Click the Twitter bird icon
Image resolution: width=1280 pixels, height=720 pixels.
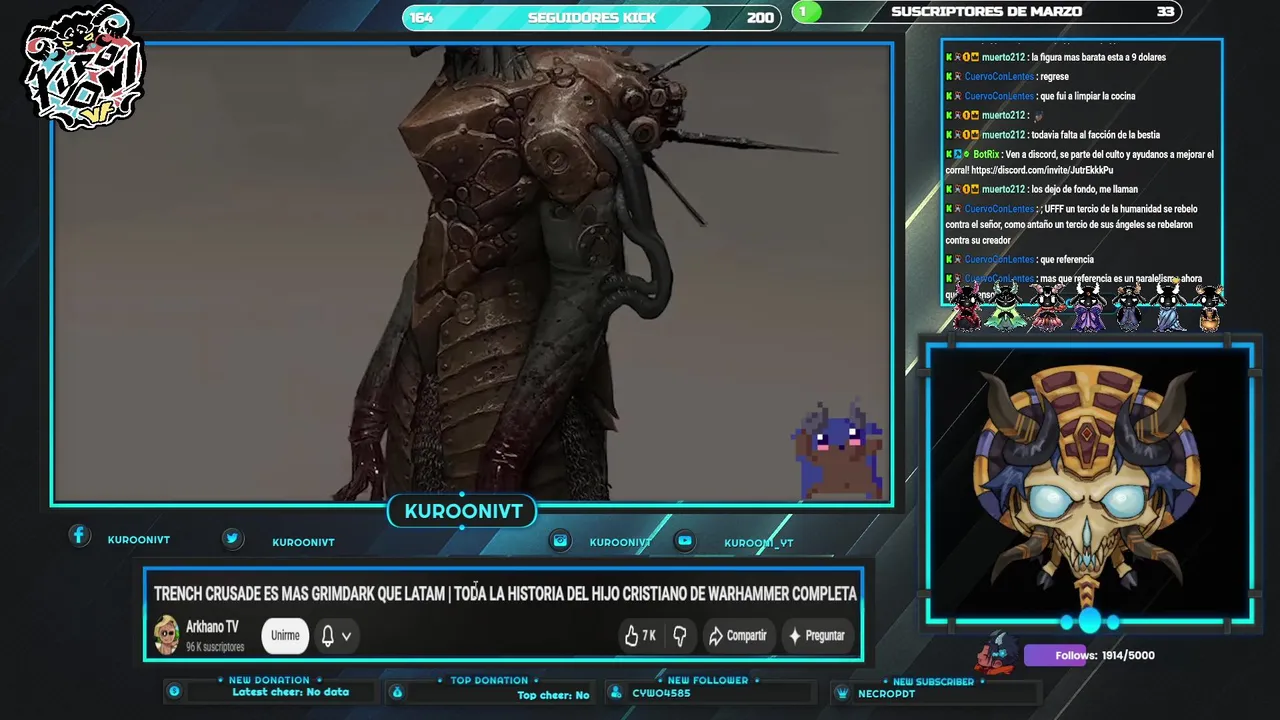pyautogui.click(x=232, y=538)
